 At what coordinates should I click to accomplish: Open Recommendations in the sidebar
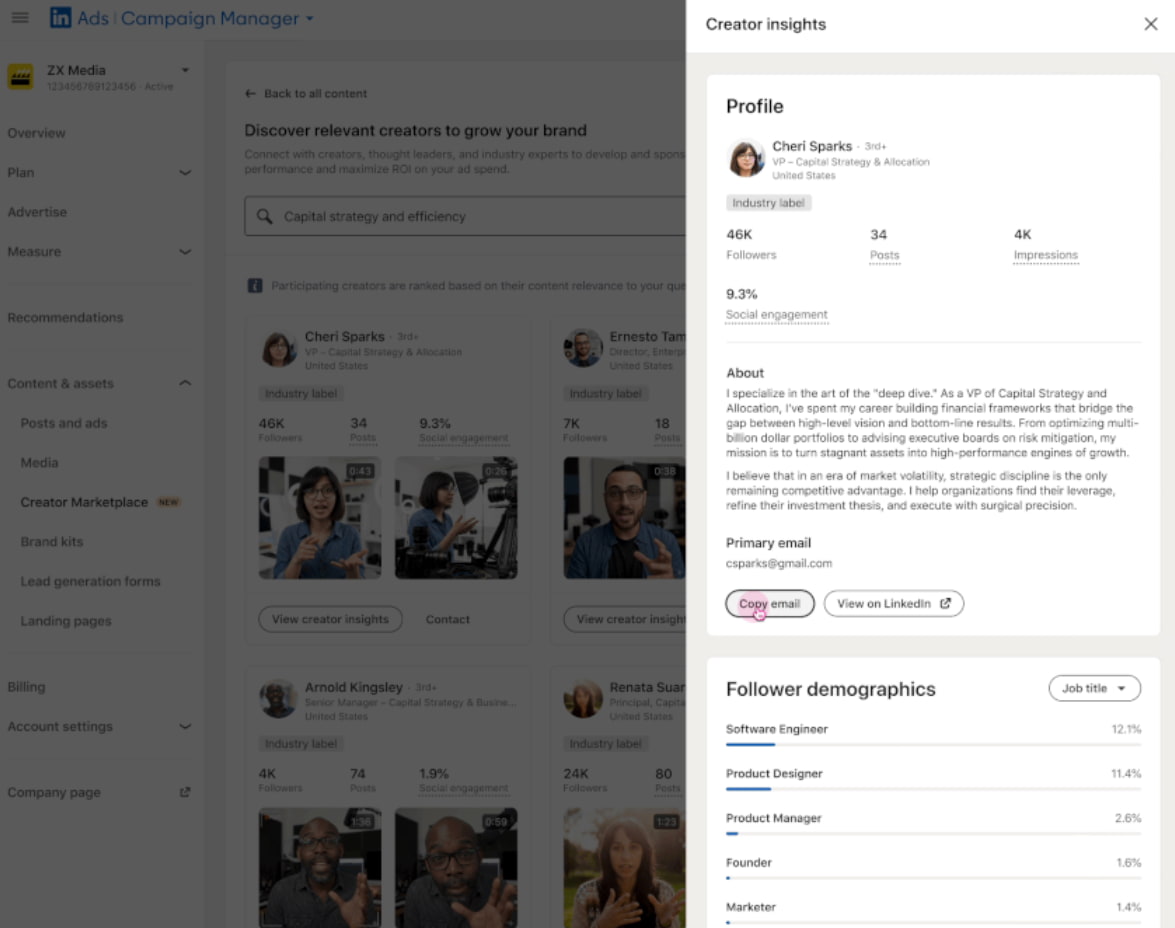tap(65, 318)
